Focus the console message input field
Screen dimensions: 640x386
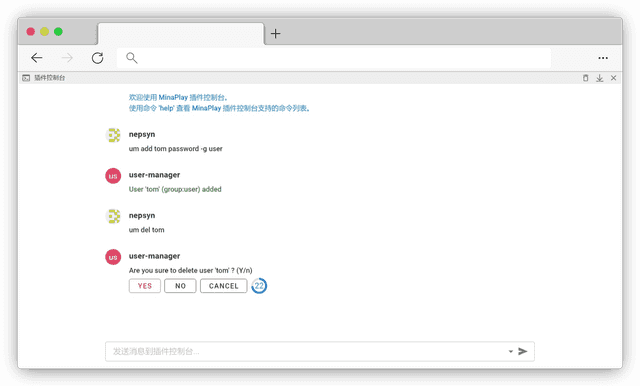(x=320, y=351)
